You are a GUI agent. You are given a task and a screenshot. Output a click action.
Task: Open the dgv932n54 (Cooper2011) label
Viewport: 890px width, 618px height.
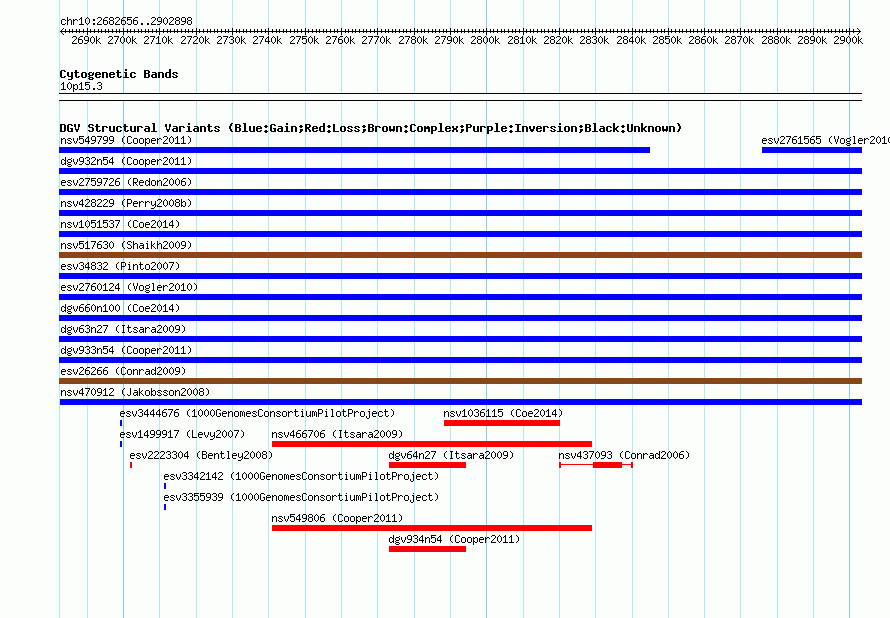(x=126, y=161)
